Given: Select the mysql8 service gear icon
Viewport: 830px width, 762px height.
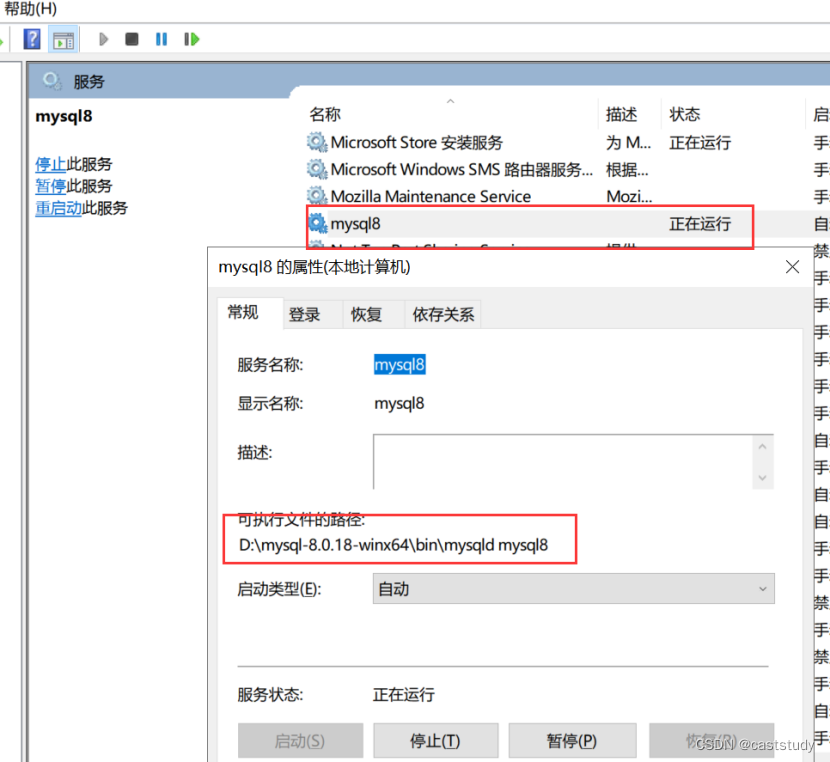Looking at the screenshot, I should [316, 223].
